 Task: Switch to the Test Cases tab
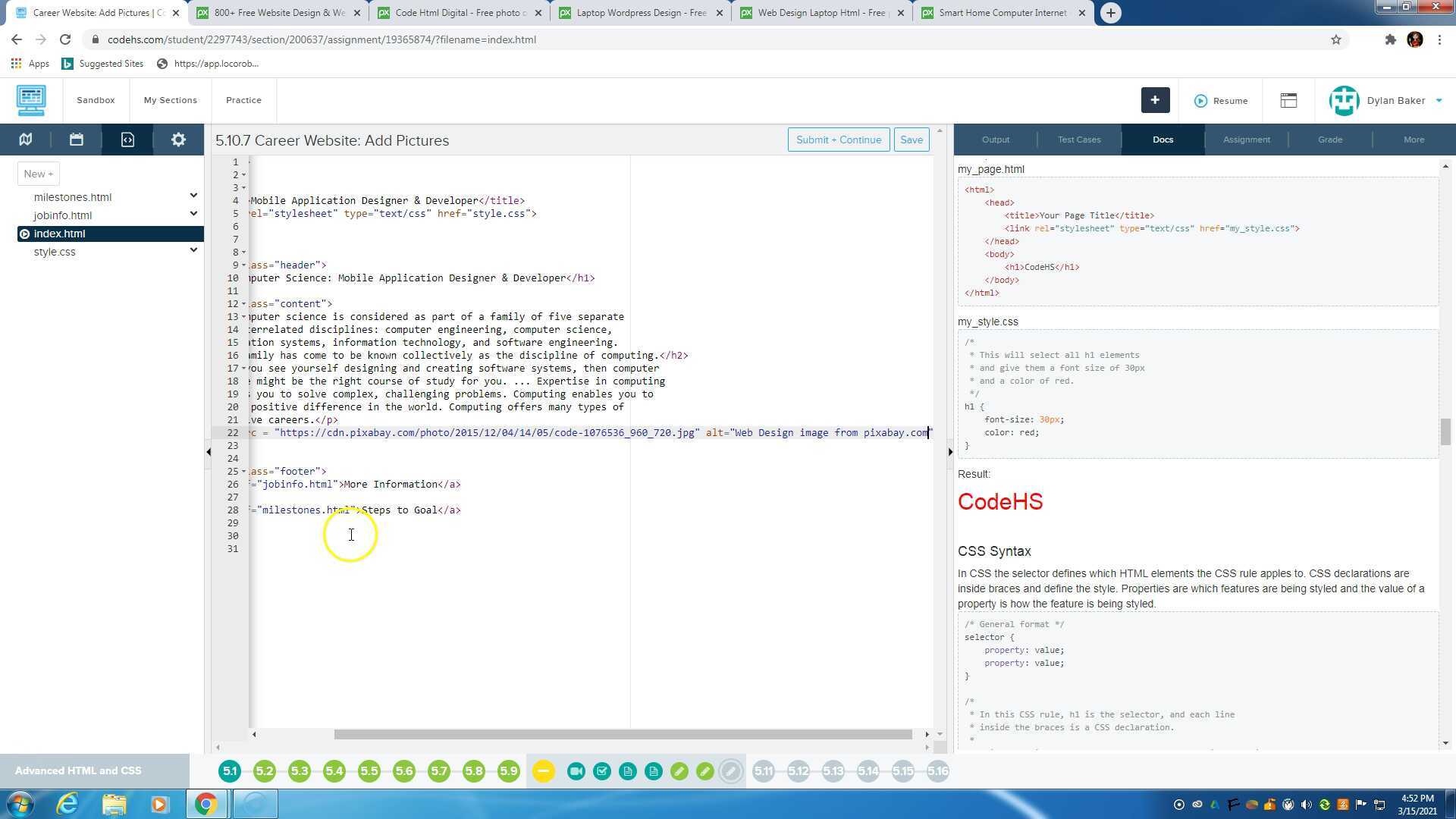point(1079,140)
